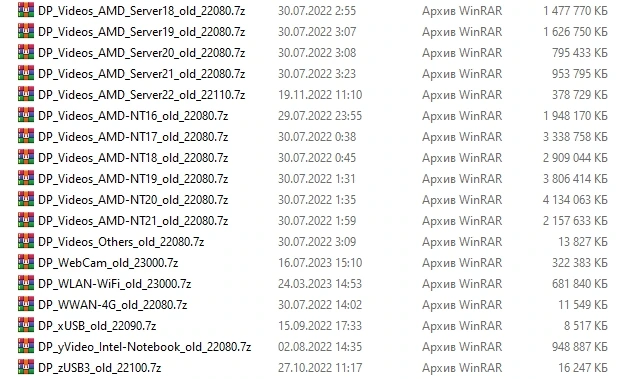Click the WinRAR icon of DP_Videos_AMD-NT17_old_22080.7z
This screenshot has height=379, width=624.
click(26, 136)
